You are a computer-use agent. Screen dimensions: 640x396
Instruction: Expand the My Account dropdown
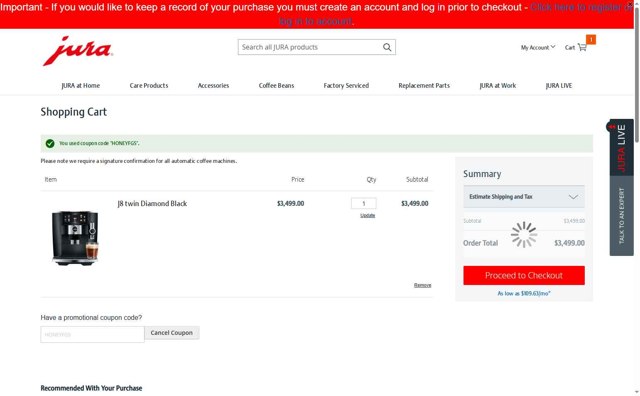coord(538,47)
